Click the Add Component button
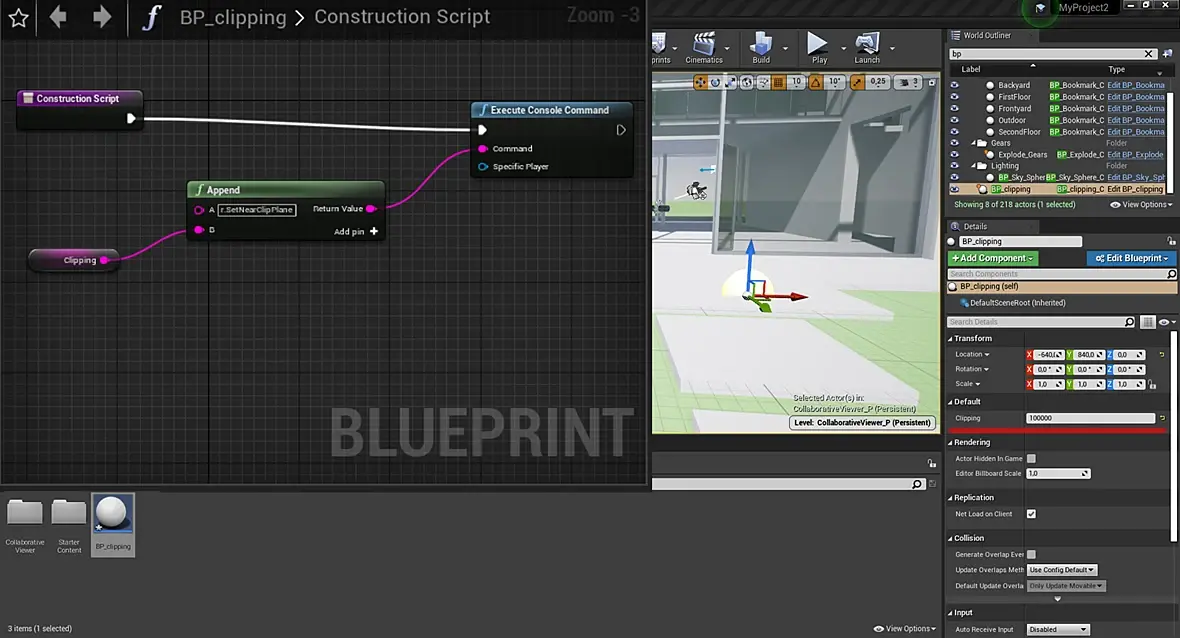1180x638 pixels. coord(993,258)
